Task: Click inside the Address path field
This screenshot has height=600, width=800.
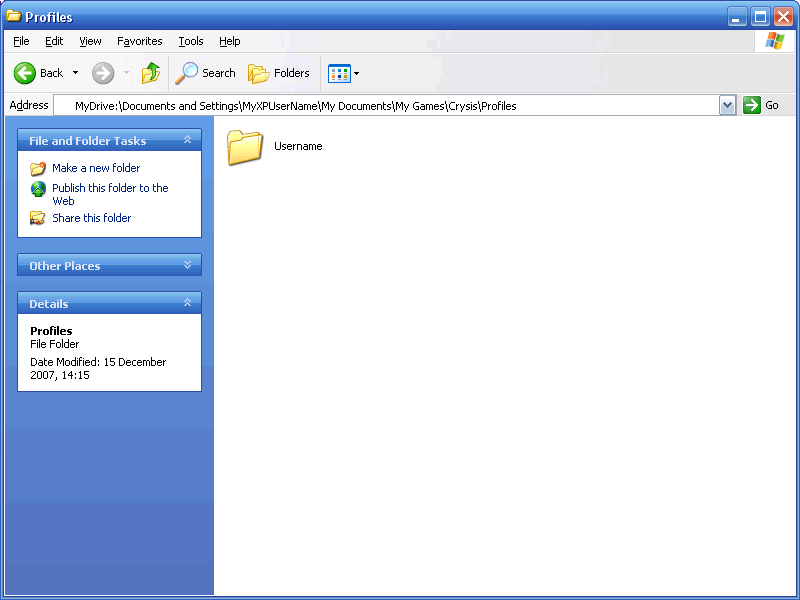Action: pos(386,106)
